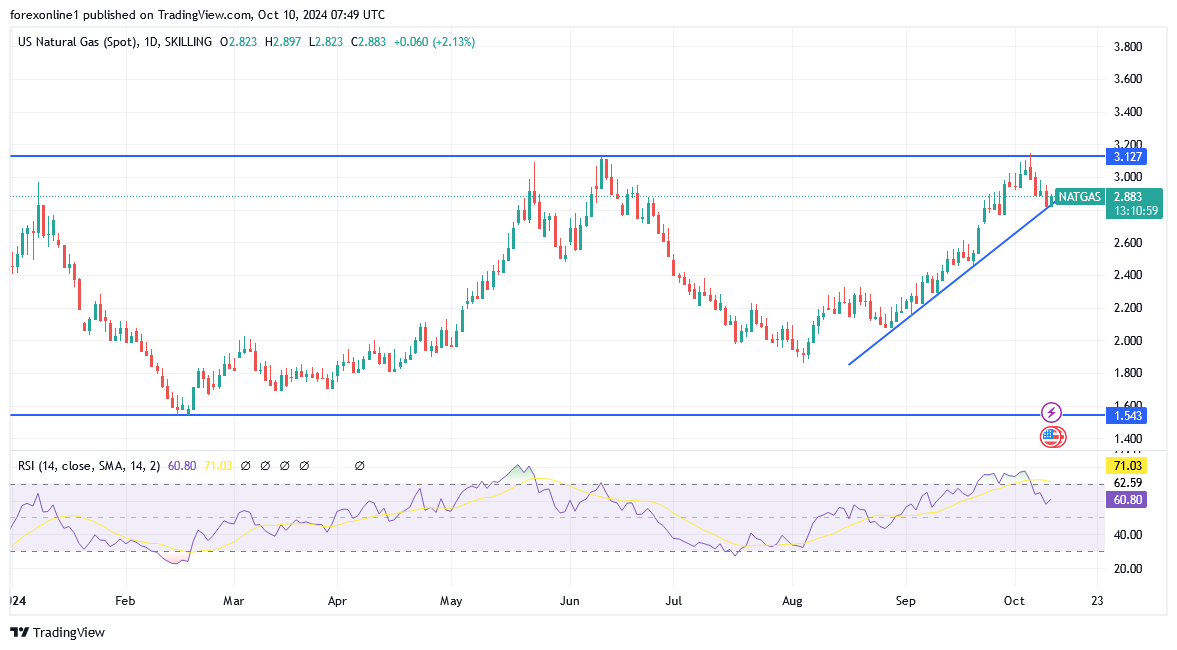Click the 13:10:59 countdown timer label

[x=1134, y=211]
